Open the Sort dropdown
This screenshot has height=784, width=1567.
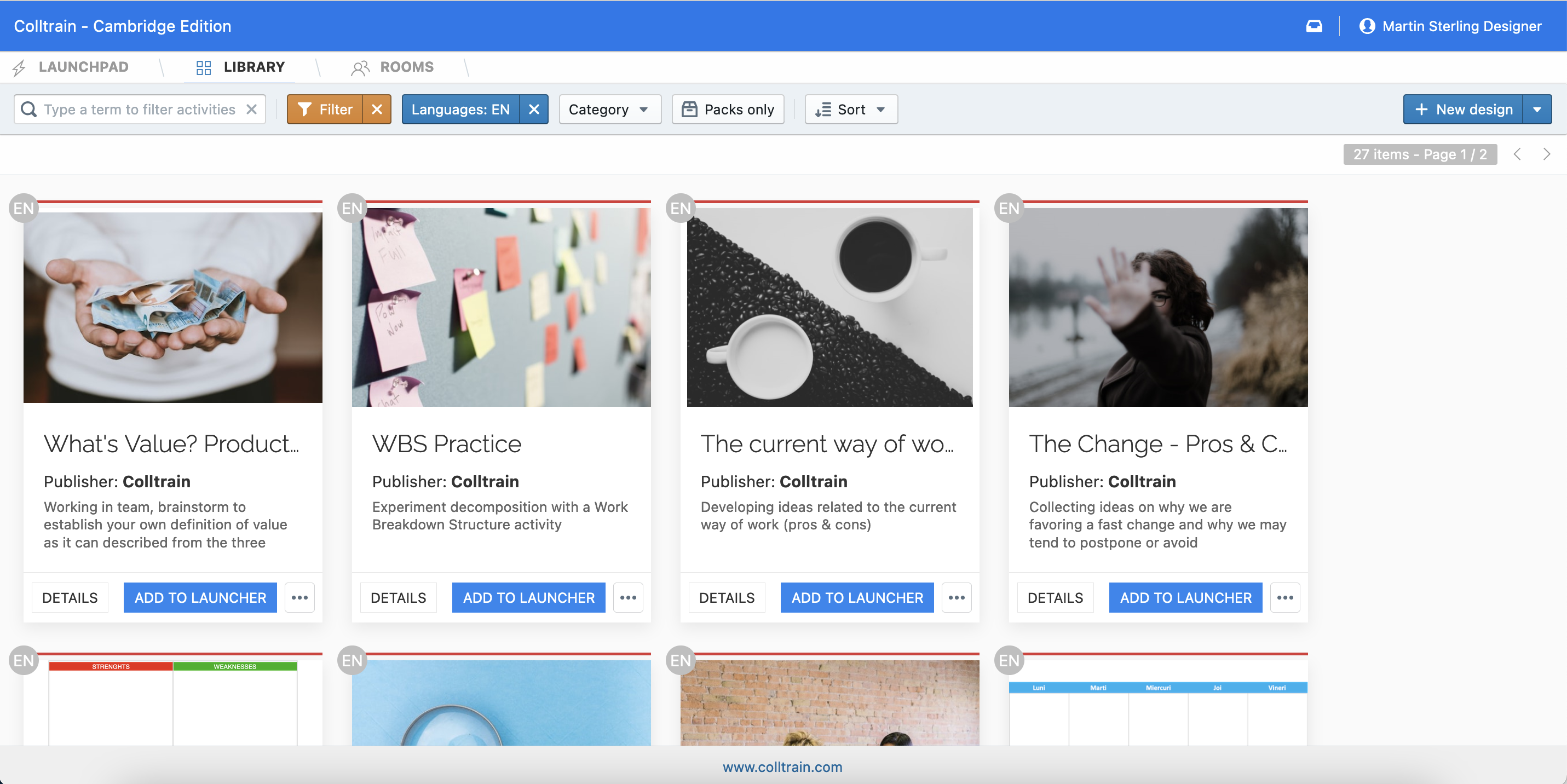850,109
